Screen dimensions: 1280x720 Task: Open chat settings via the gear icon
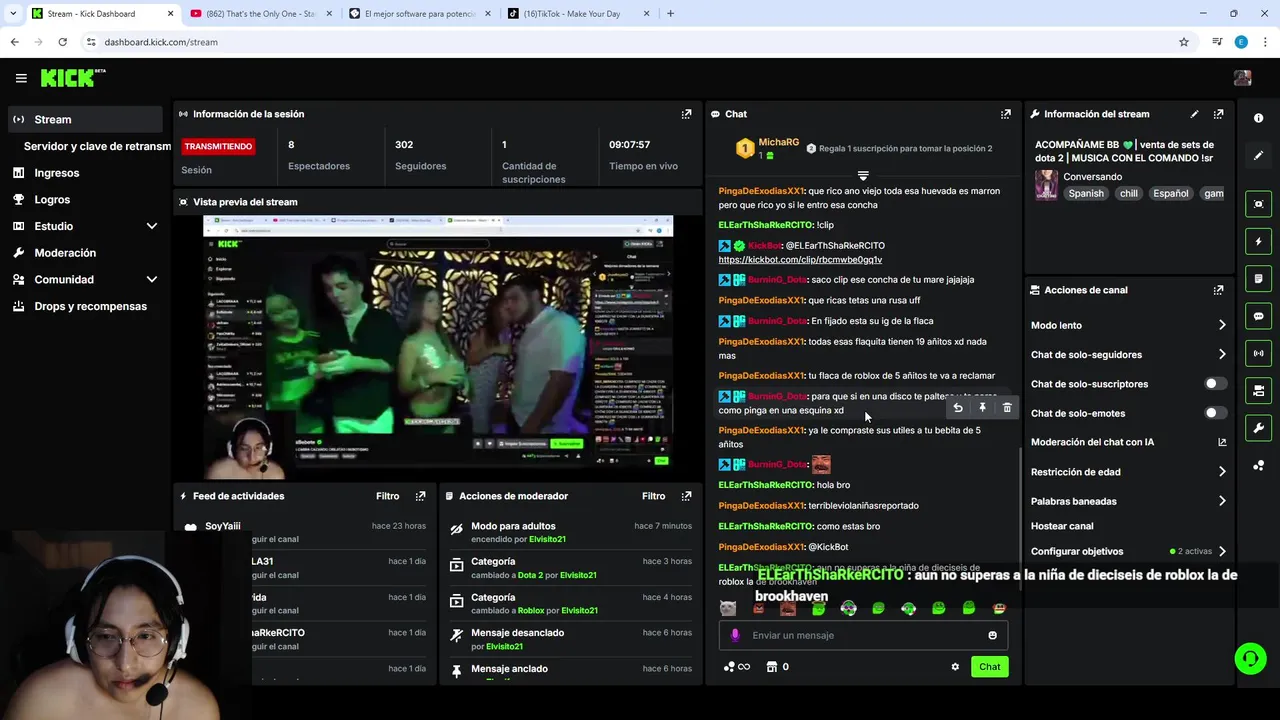click(x=955, y=667)
